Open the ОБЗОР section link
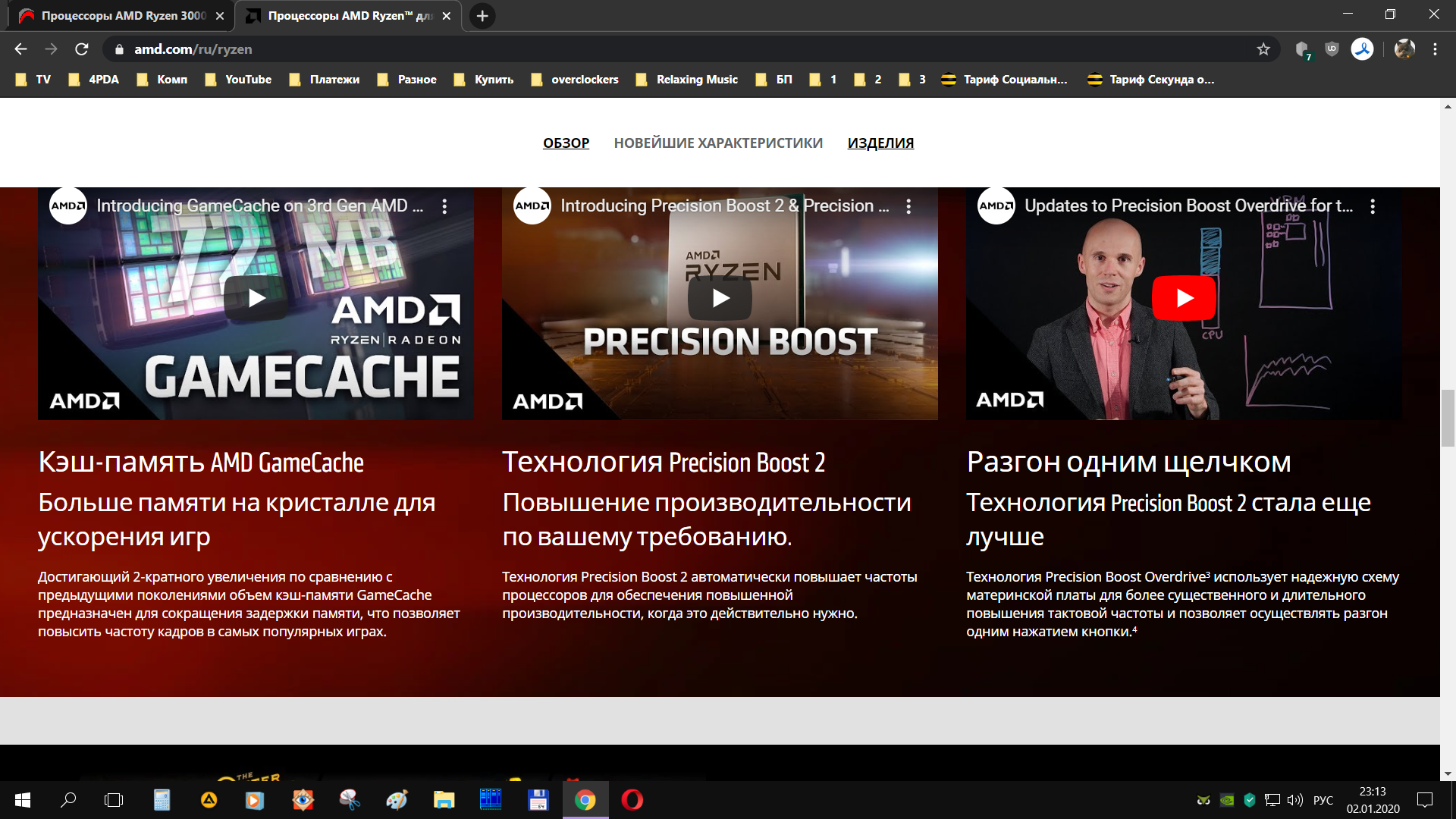Viewport: 1456px width, 819px height. click(x=566, y=143)
